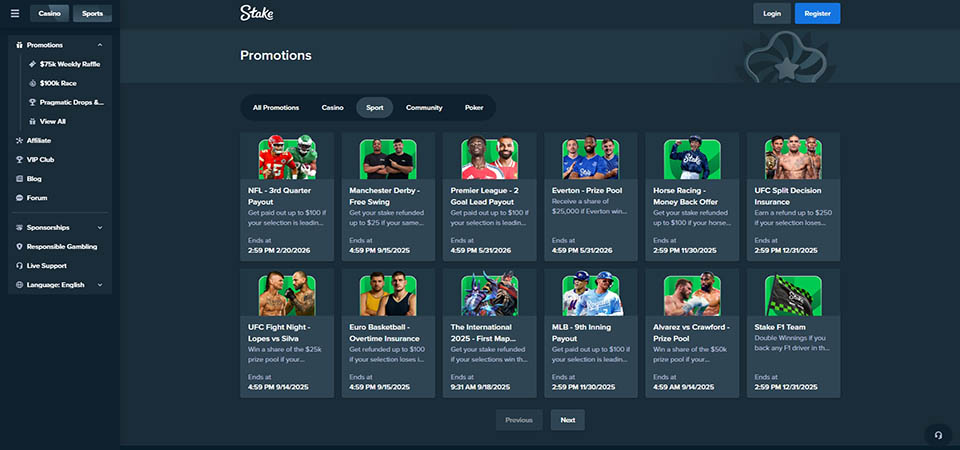Click 'Double Winnings if you back any F1' description
Viewport: 960px width, 450px height.
[791, 343]
